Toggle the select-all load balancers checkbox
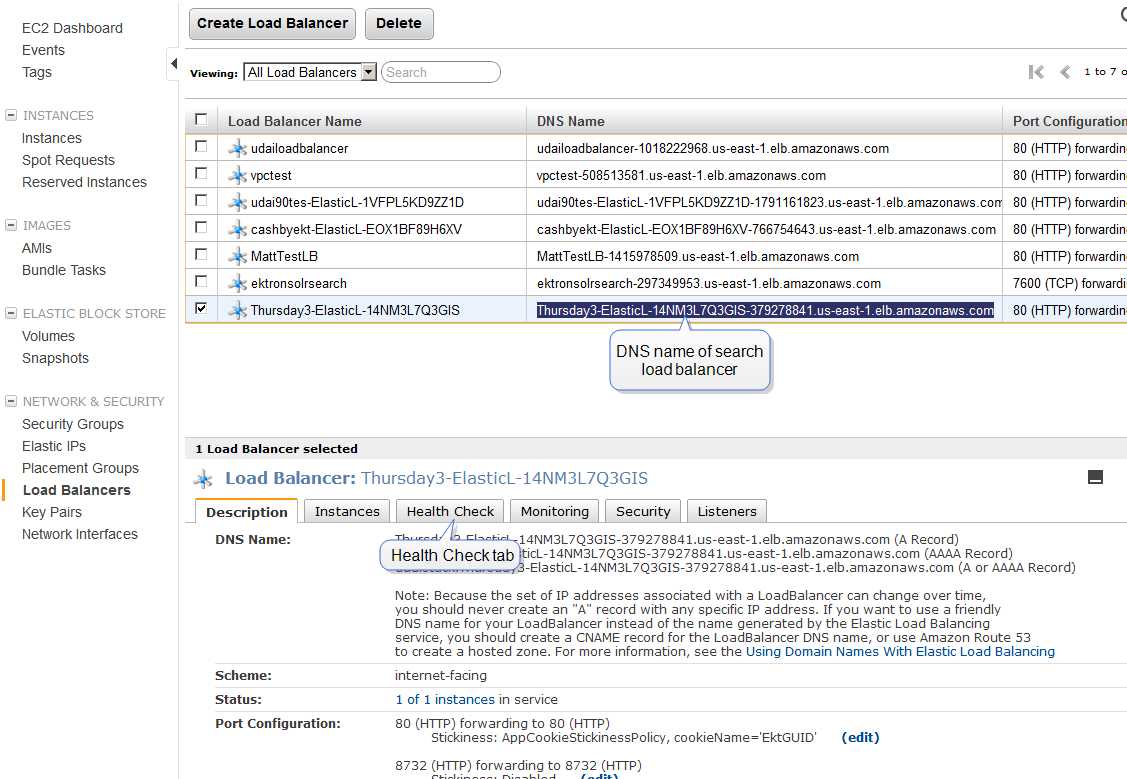The image size is (1127, 779). coord(201,119)
